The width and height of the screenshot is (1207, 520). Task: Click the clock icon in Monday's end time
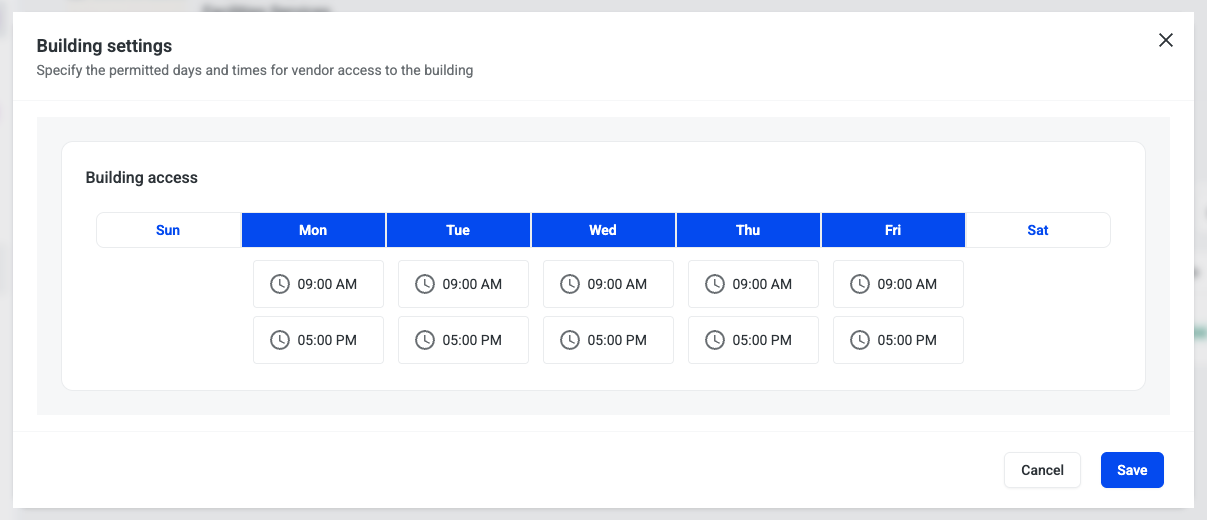click(280, 340)
